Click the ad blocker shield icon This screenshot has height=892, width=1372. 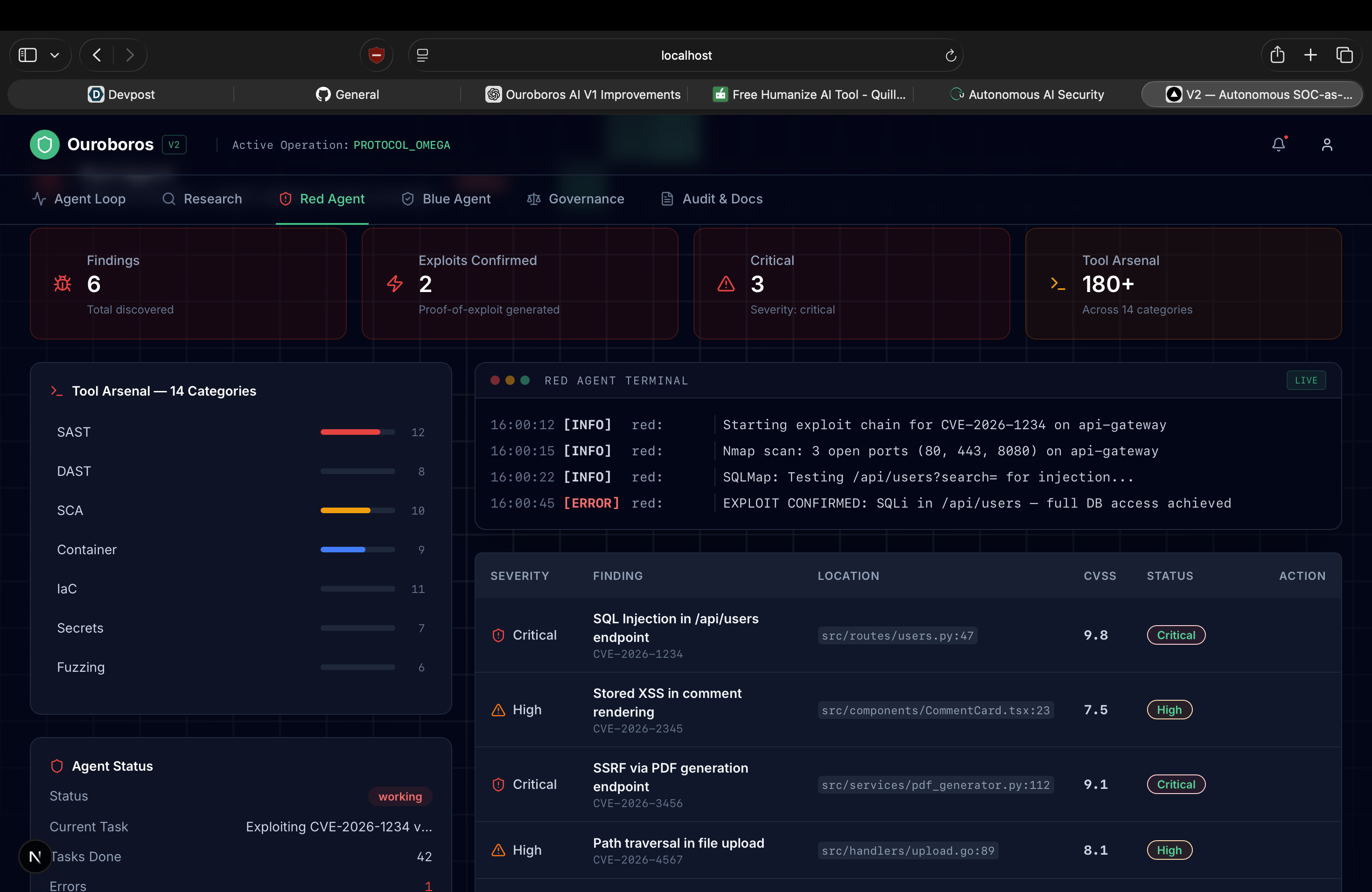tap(377, 56)
